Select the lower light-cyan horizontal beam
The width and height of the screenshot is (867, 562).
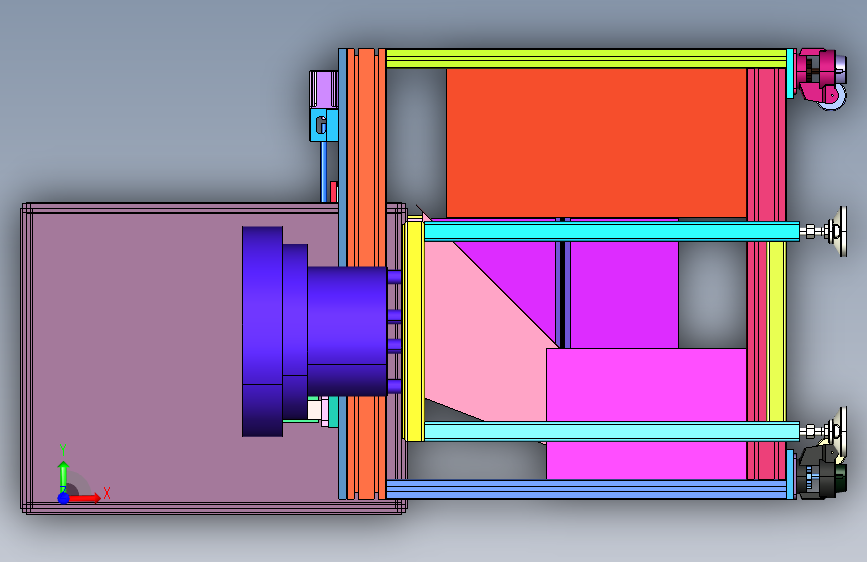tap(612, 431)
